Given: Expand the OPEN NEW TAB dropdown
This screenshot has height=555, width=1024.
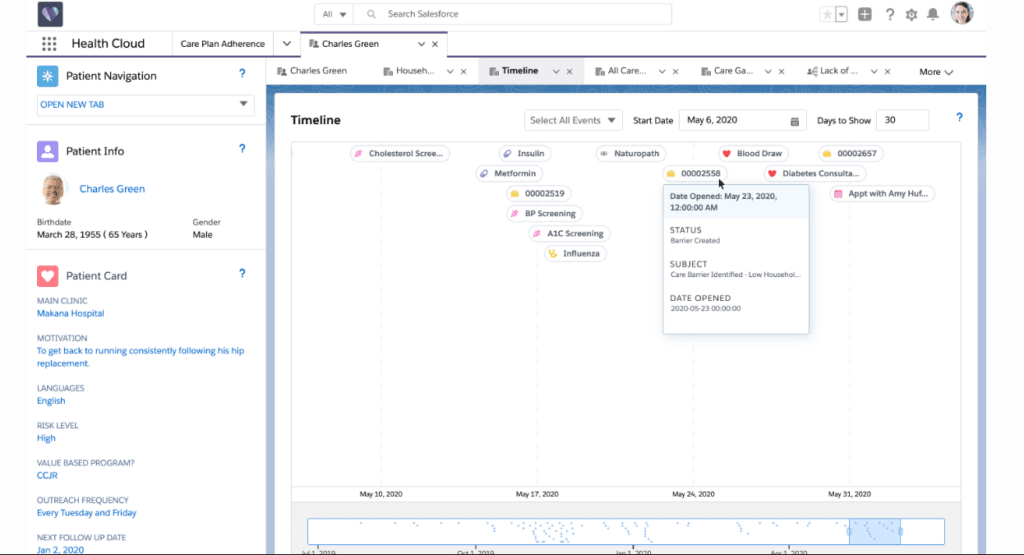Looking at the screenshot, I should pyautogui.click(x=146, y=104).
